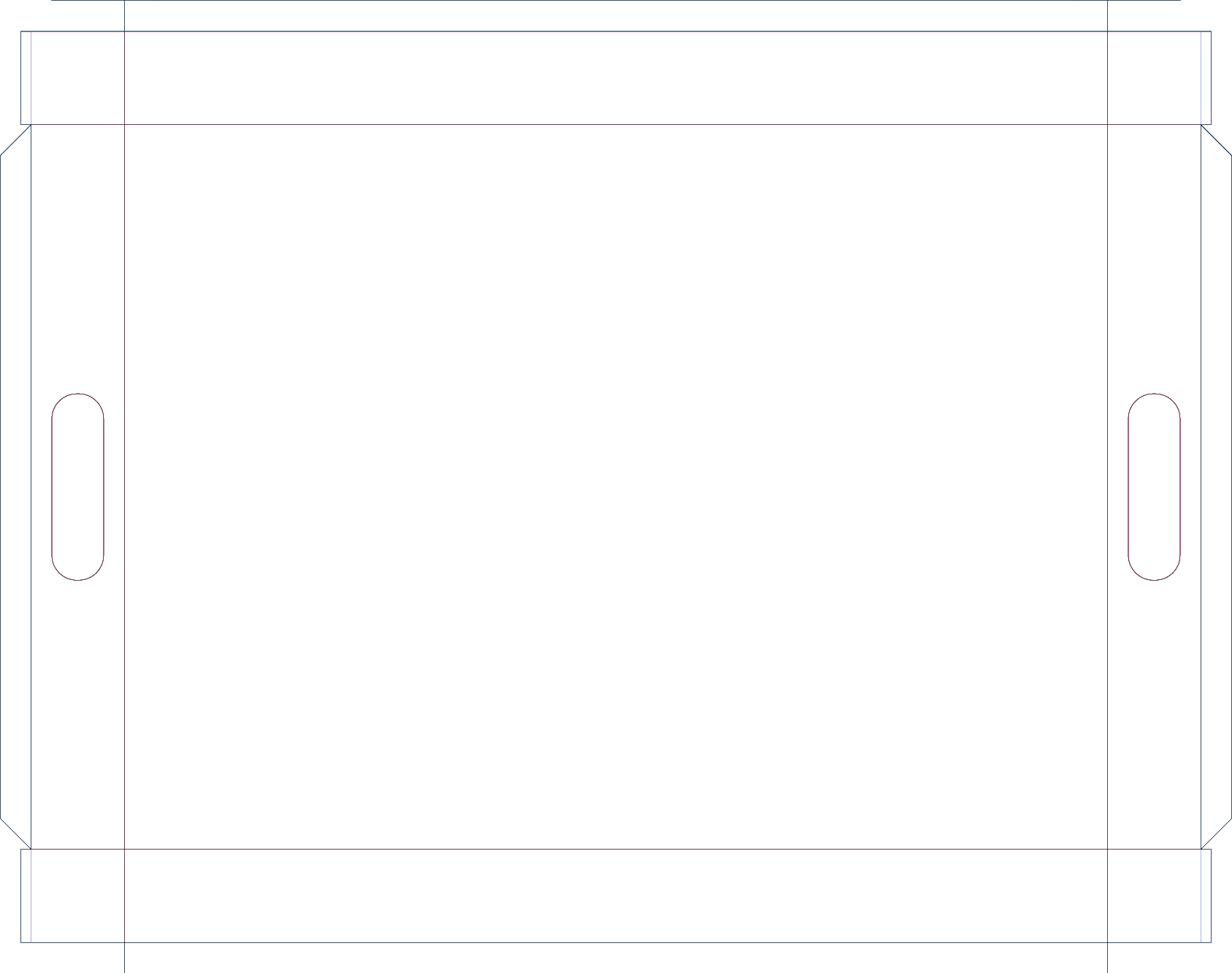1232x973 pixels.
Task: Select the left side panel above the handle
Action: (77, 256)
